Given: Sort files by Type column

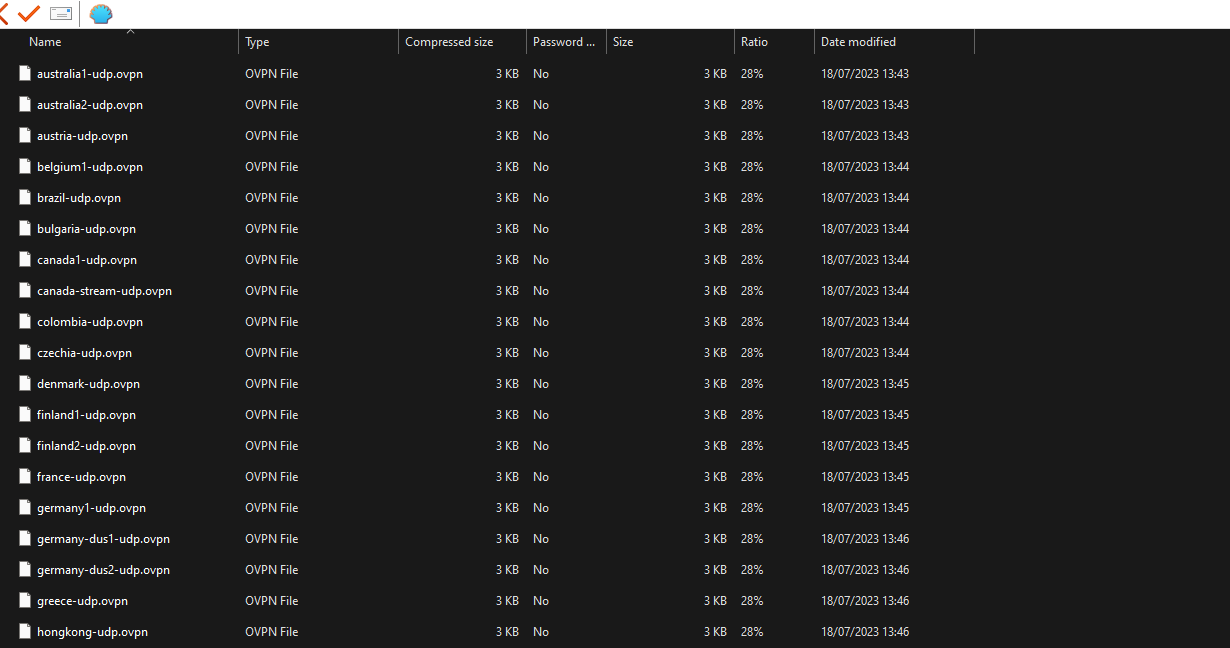Looking at the screenshot, I should coord(257,41).
